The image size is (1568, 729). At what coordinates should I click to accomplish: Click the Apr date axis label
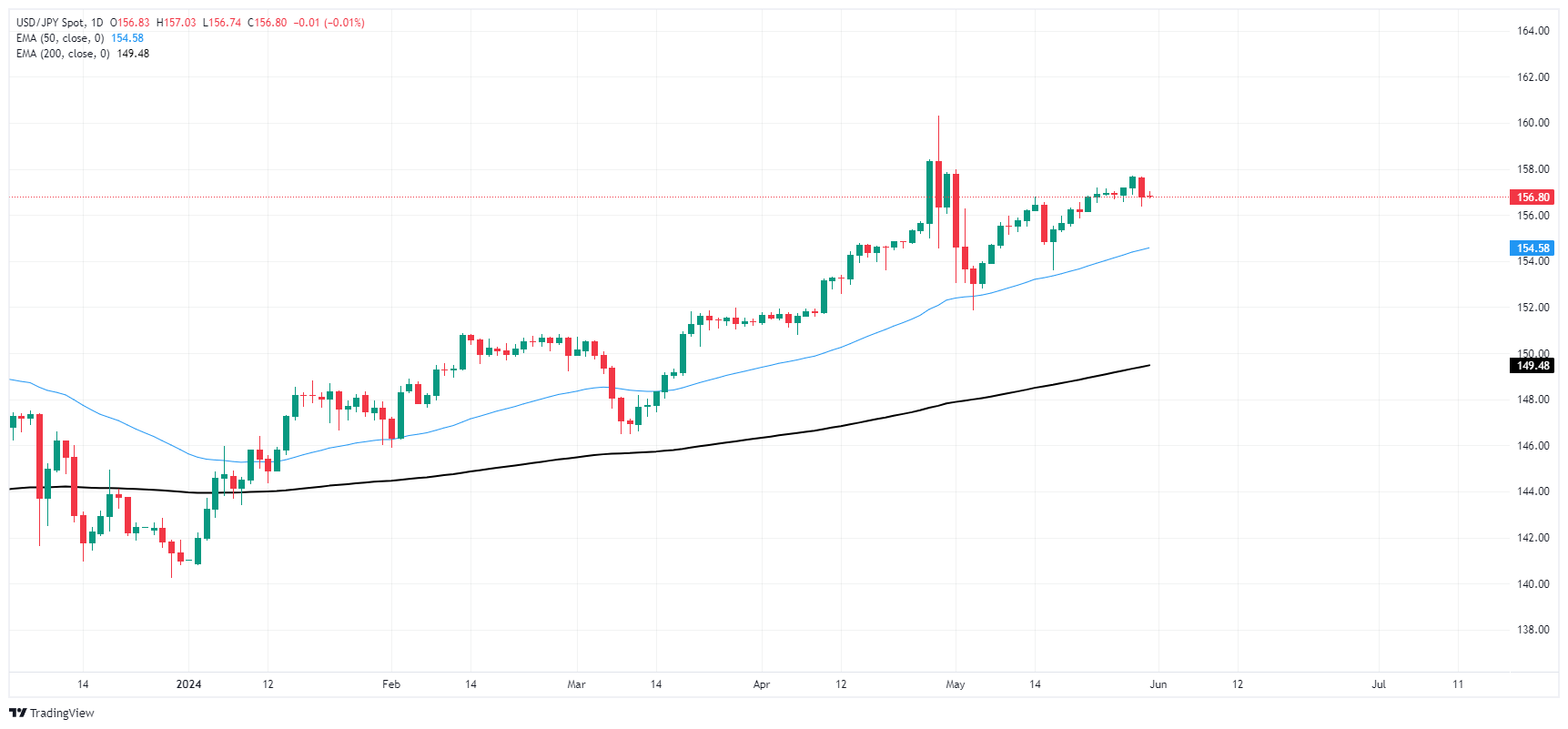[762, 684]
